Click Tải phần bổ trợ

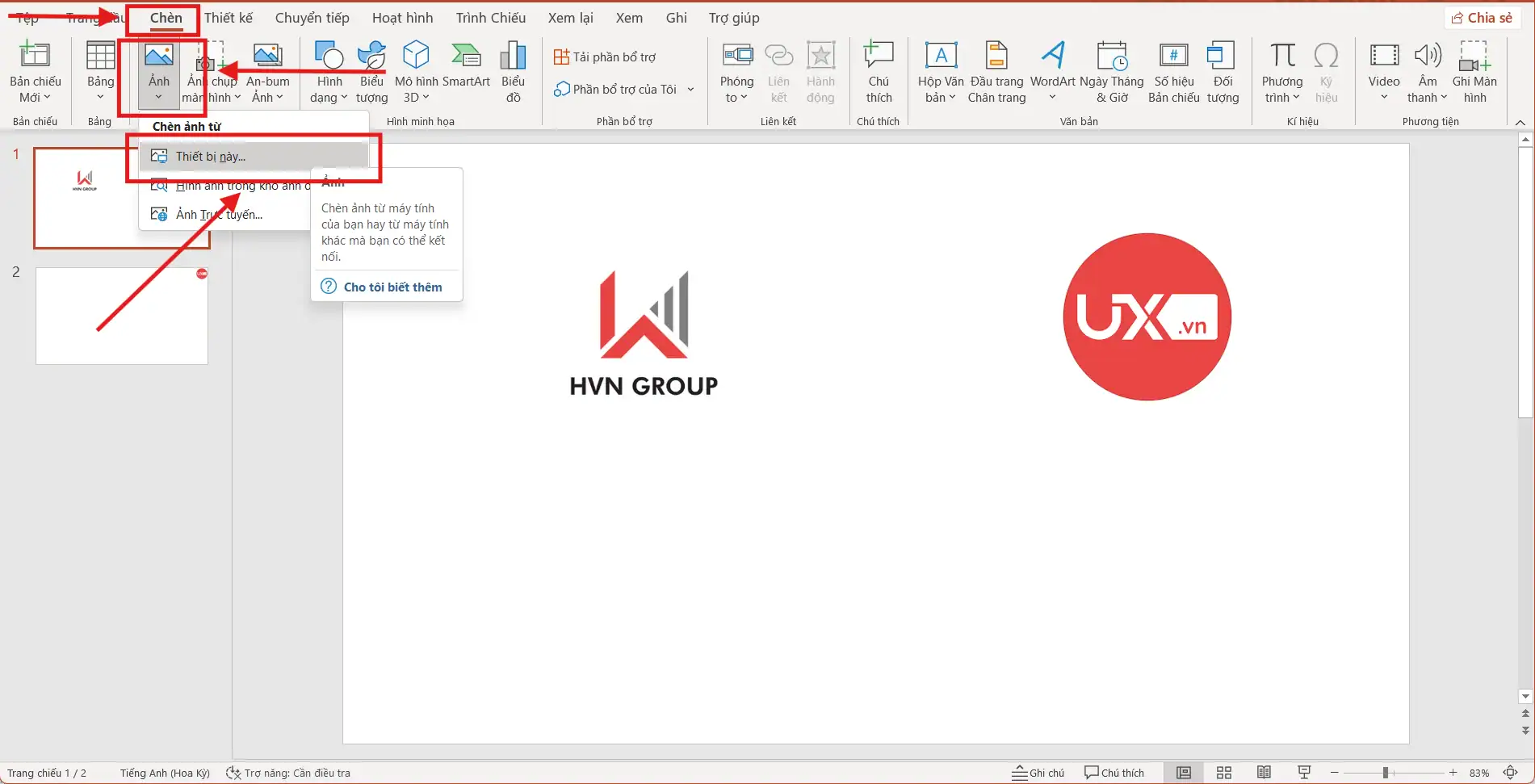pyautogui.click(x=605, y=57)
